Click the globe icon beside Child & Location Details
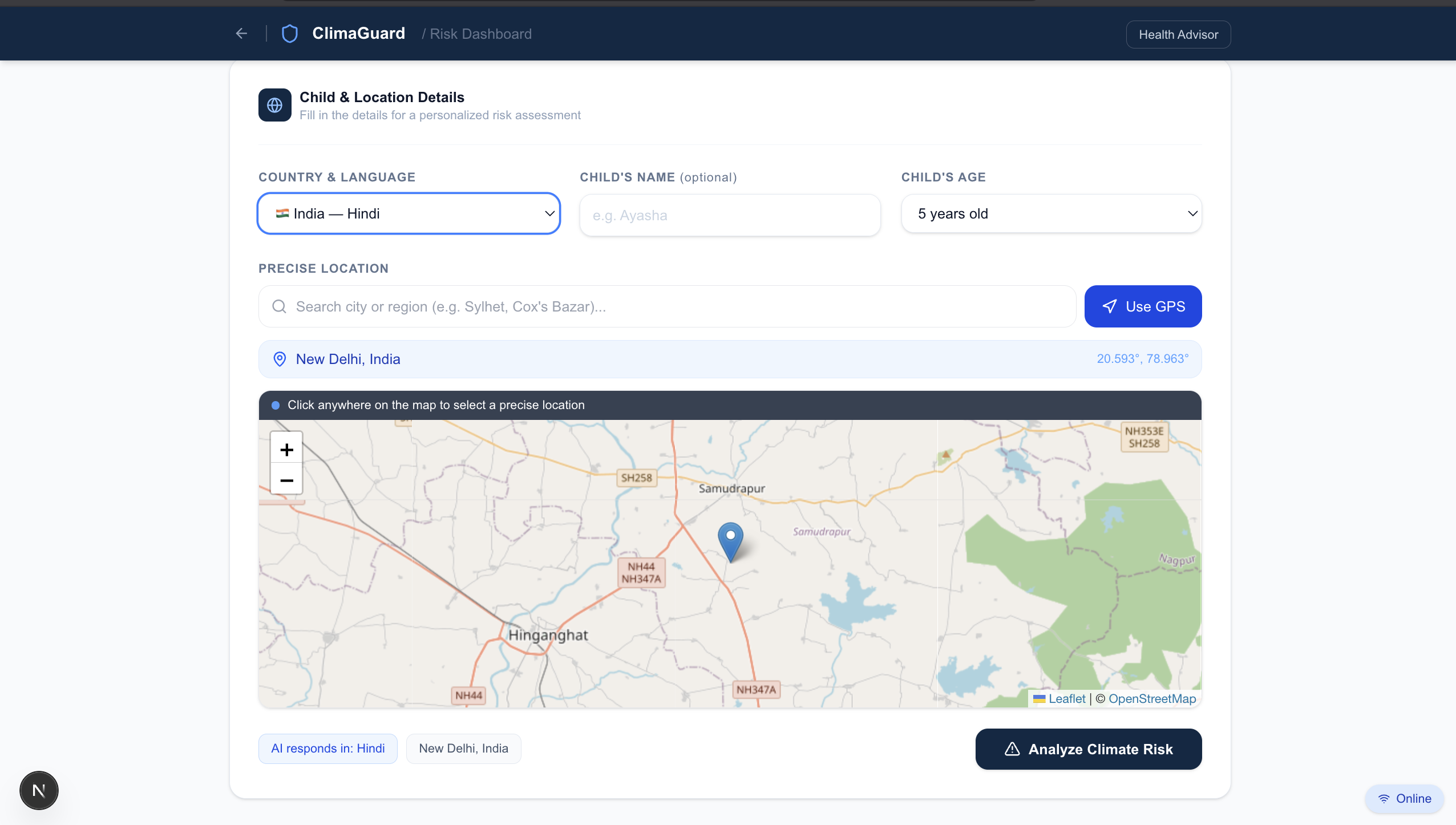Image resolution: width=1456 pixels, height=825 pixels. [x=275, y=105]
